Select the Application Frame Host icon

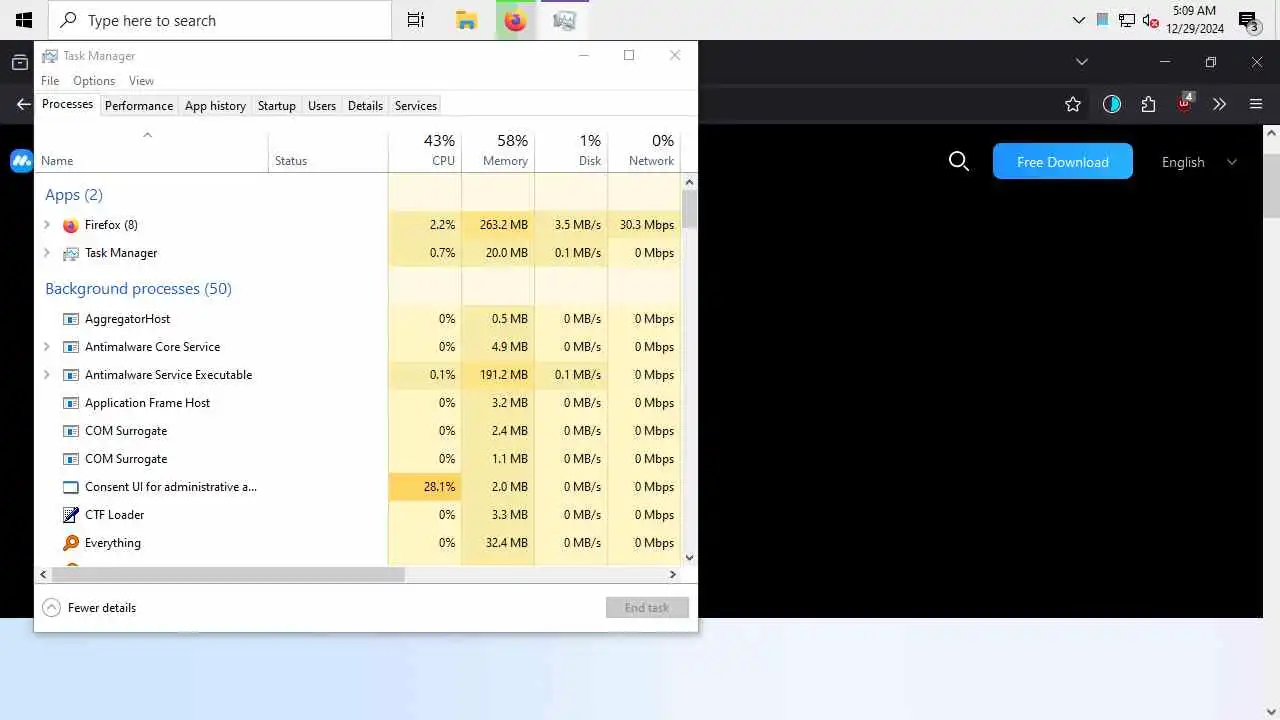[x=70, y=403]
